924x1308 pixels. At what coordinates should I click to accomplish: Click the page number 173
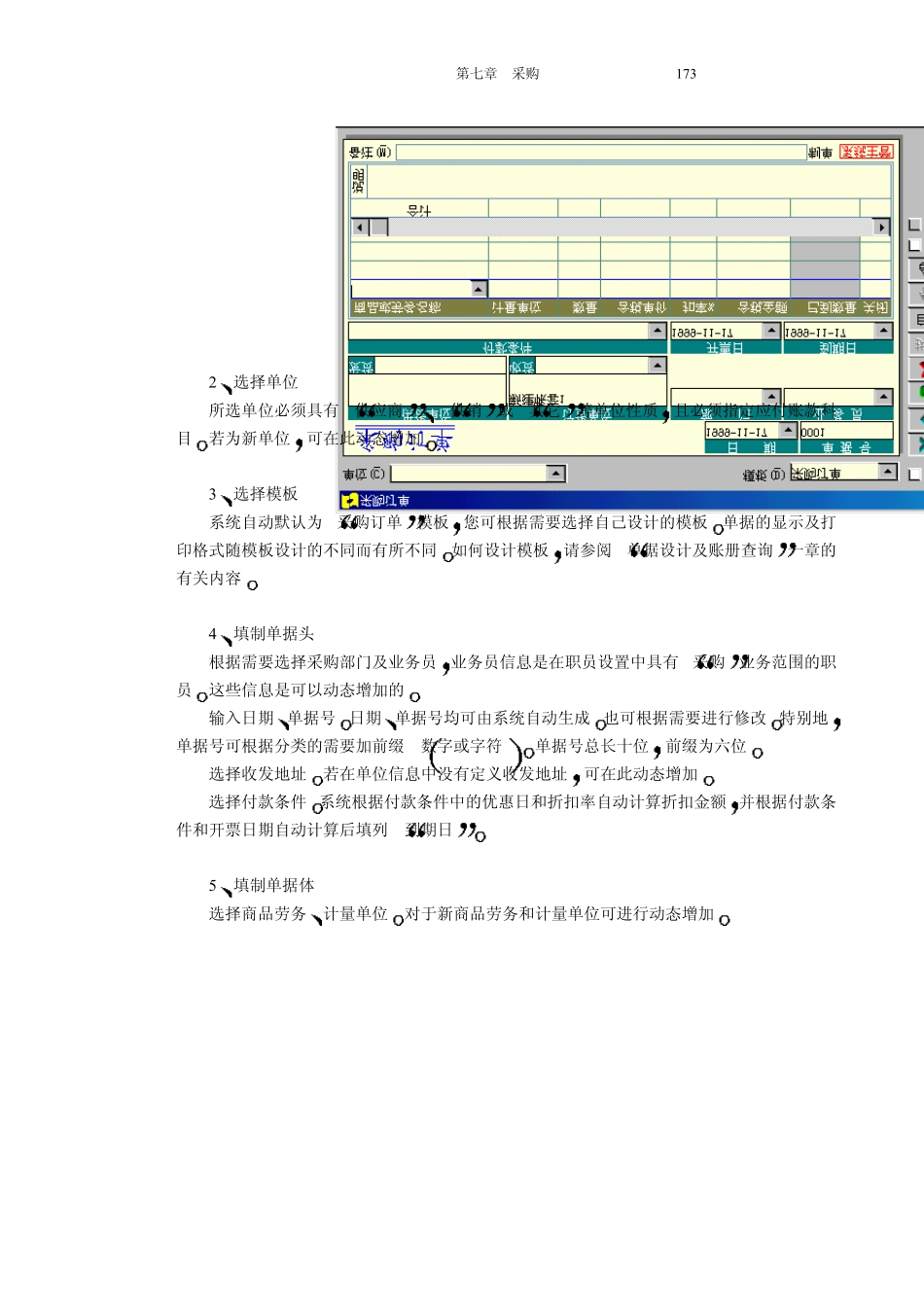pyautogui.click(x=686, y=74)
